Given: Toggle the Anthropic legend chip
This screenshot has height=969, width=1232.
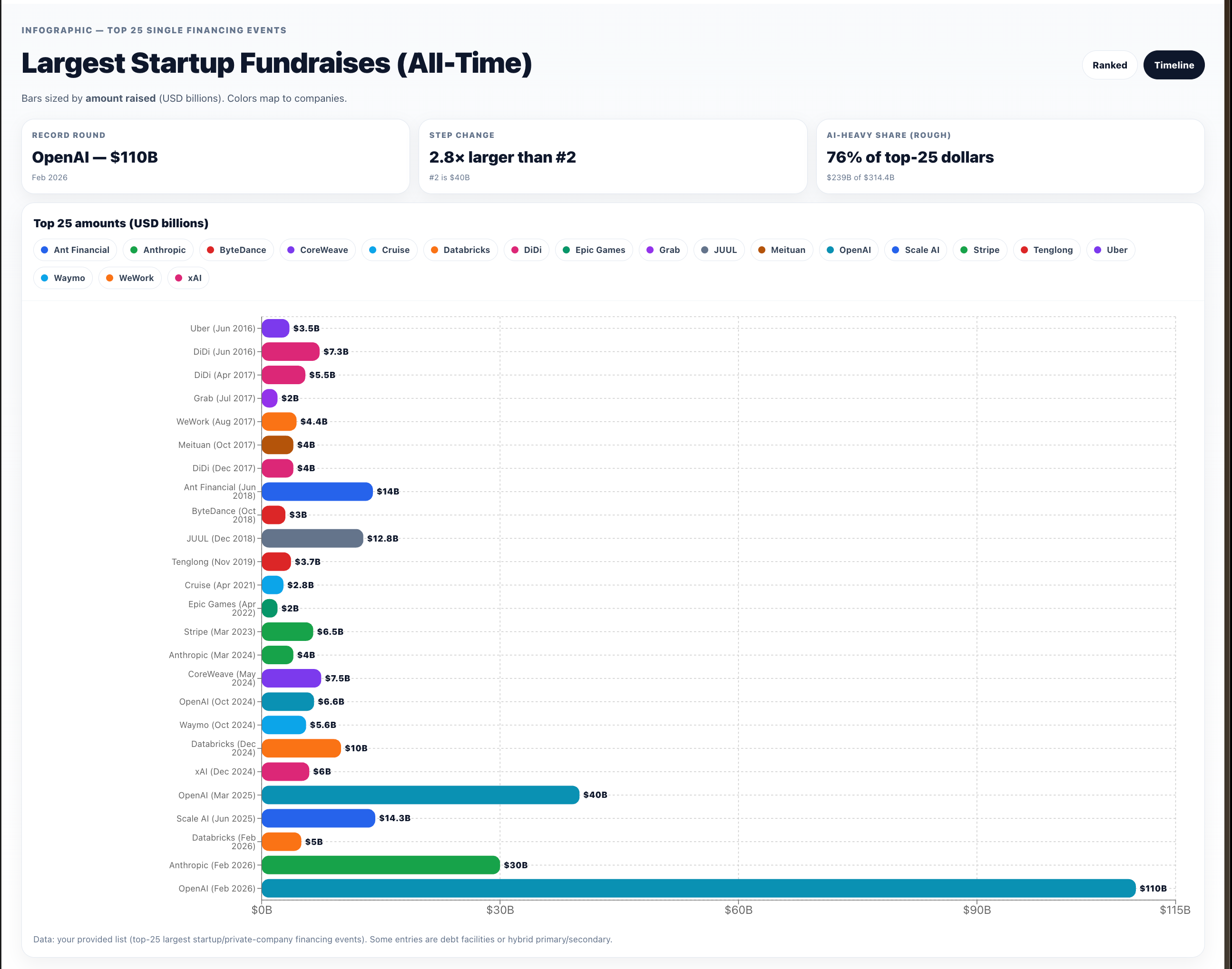Looking at the screenshot, I should click(158, 250).
